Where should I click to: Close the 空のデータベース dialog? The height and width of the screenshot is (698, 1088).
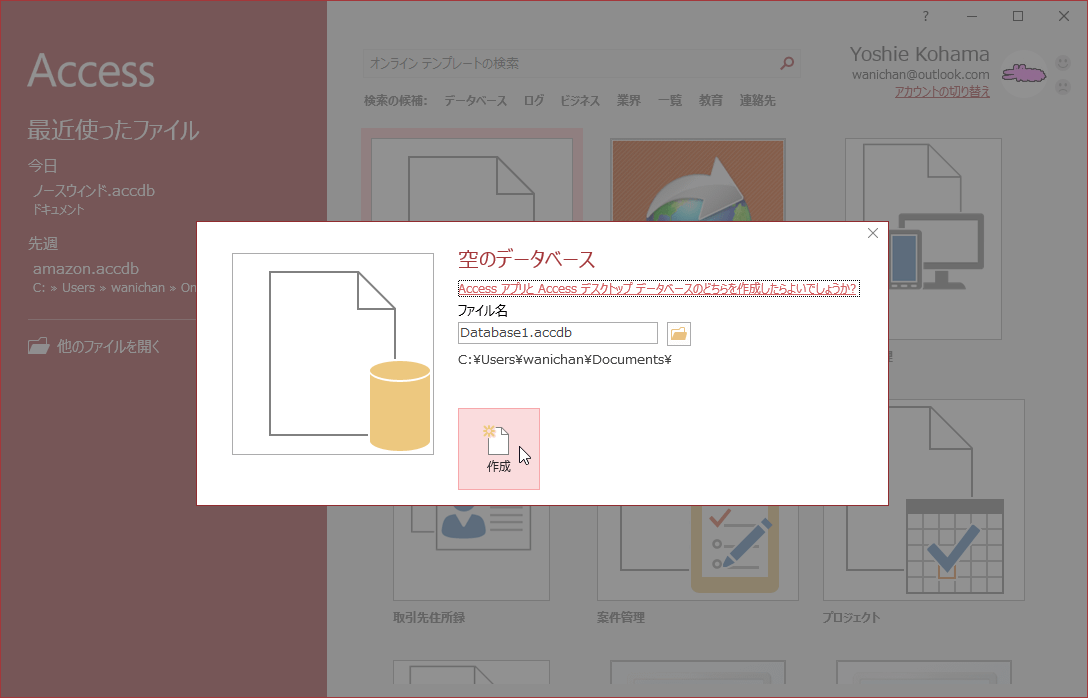click(x=873, y=233)
